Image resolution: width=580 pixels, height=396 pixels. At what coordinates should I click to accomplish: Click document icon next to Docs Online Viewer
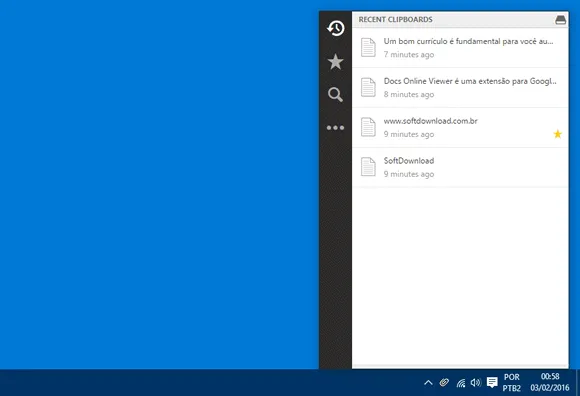click(x=368, y=87)
